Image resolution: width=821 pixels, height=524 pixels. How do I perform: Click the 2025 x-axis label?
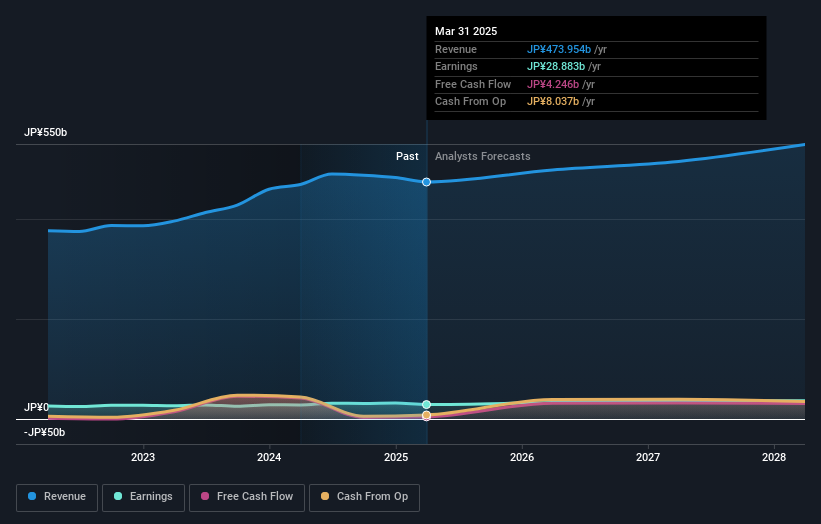point(396,457)
